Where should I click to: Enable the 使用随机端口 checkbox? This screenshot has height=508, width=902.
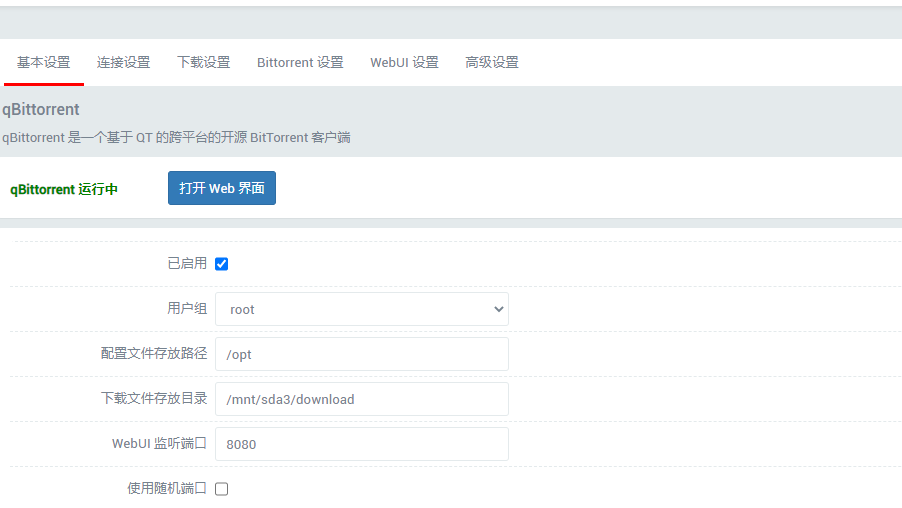pyautogui.click(x=221, y=489)
